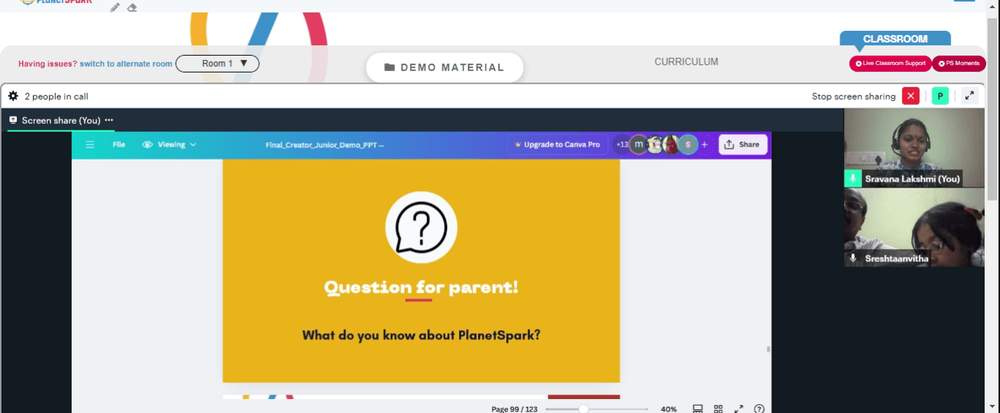Click the green P participant icon
Screen dimensions: 1000x413
click(940, 96)
